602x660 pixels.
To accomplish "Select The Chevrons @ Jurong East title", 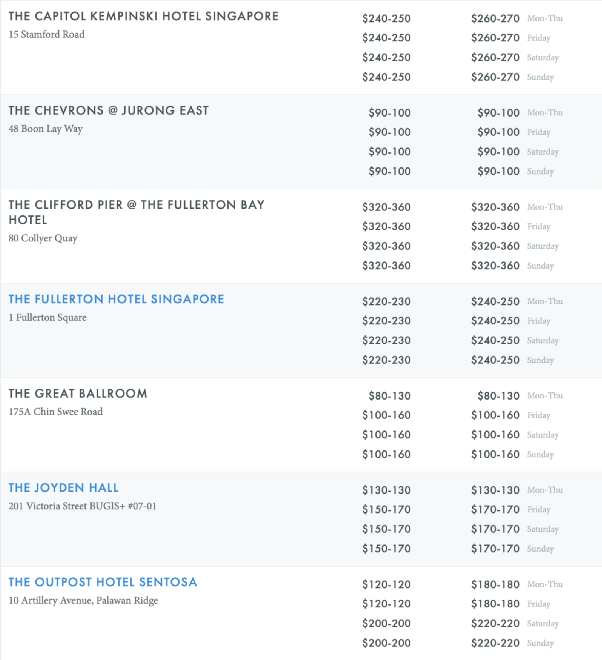I will pos(108,111).
